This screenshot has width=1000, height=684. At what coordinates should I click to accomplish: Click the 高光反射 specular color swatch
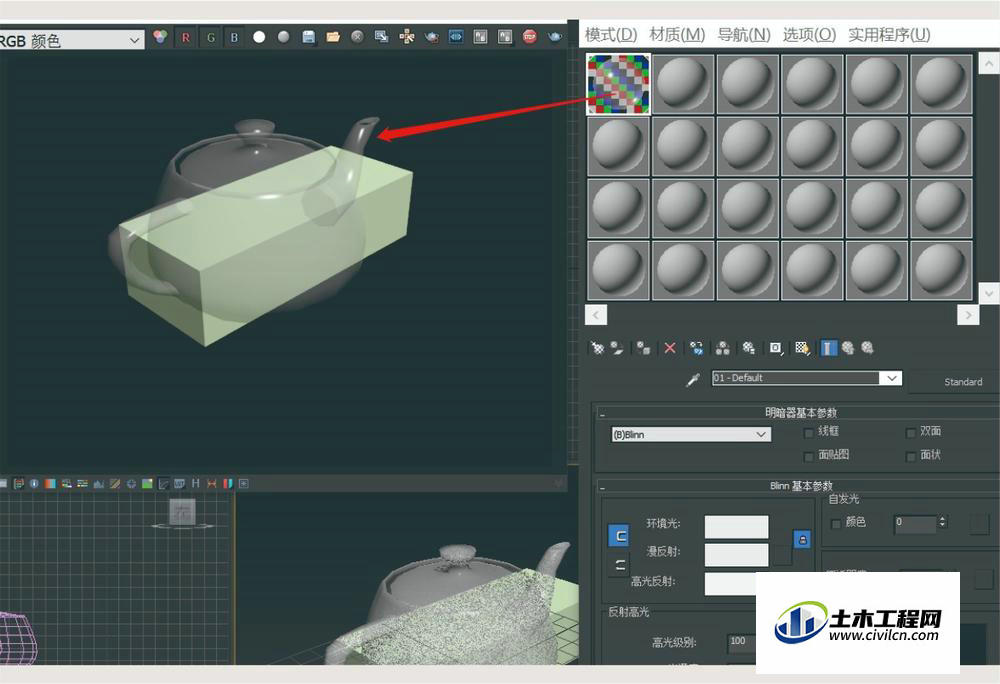[731, 583]
